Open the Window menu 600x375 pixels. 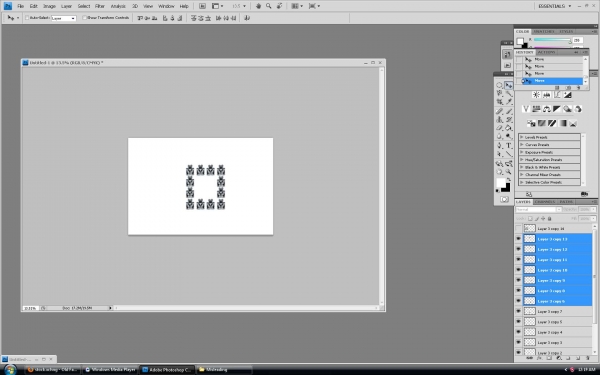click(166, 6)
